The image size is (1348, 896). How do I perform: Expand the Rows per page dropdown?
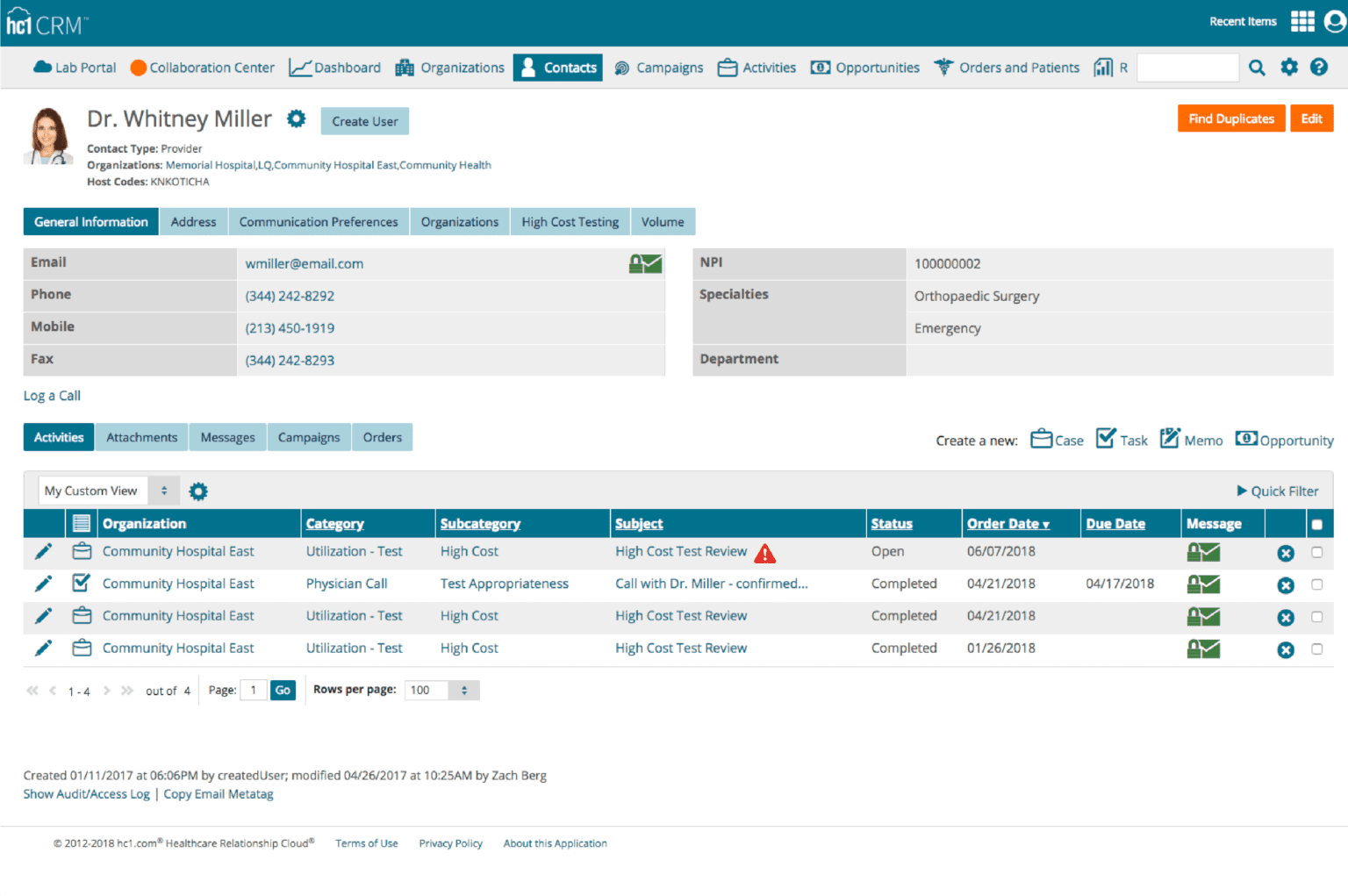(x=441, y=691)
